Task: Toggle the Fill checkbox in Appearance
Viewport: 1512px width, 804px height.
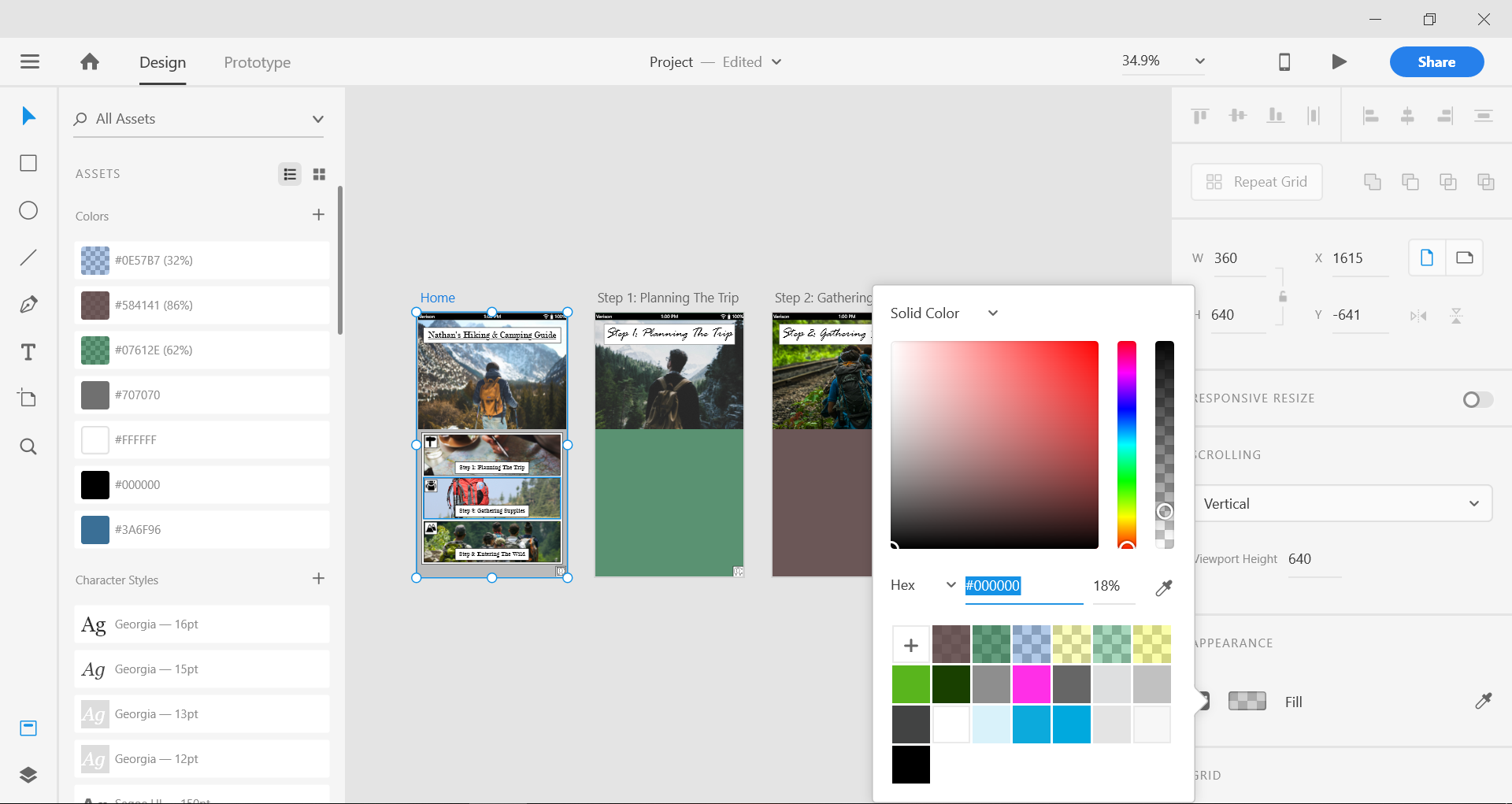Action: pos(1203,701)
